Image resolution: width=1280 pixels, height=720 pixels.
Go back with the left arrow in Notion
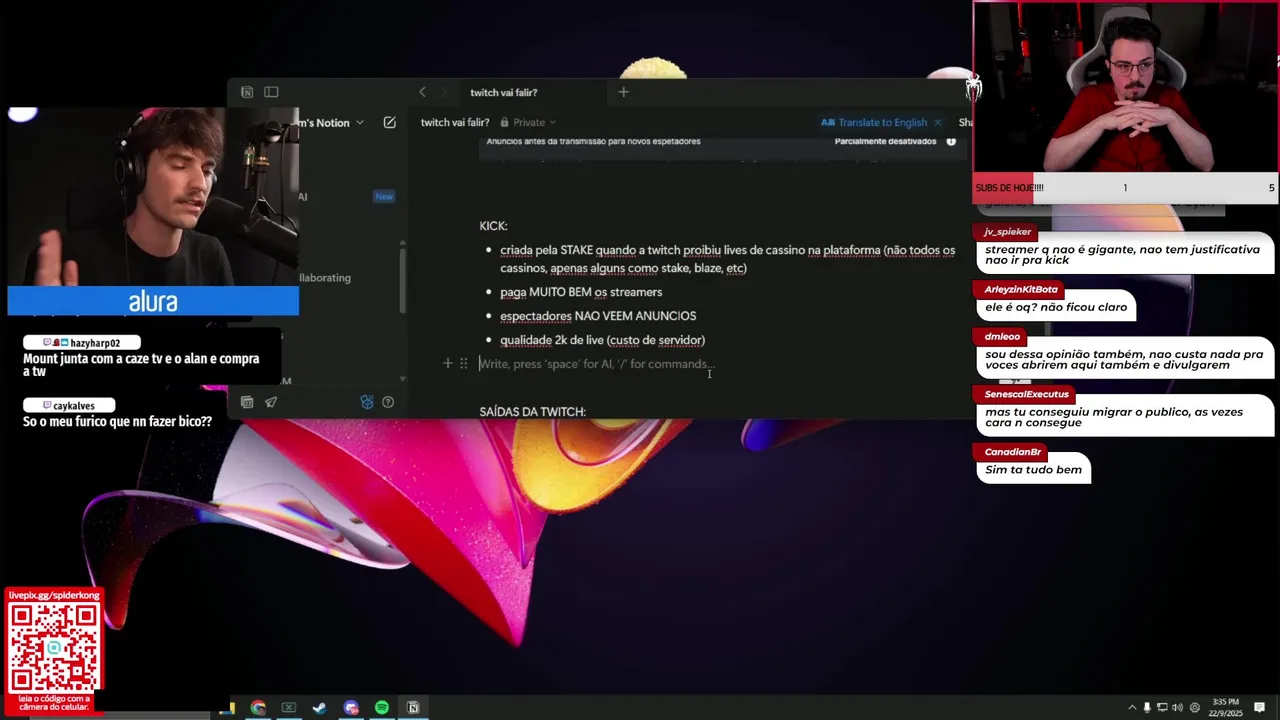(422, 92)
